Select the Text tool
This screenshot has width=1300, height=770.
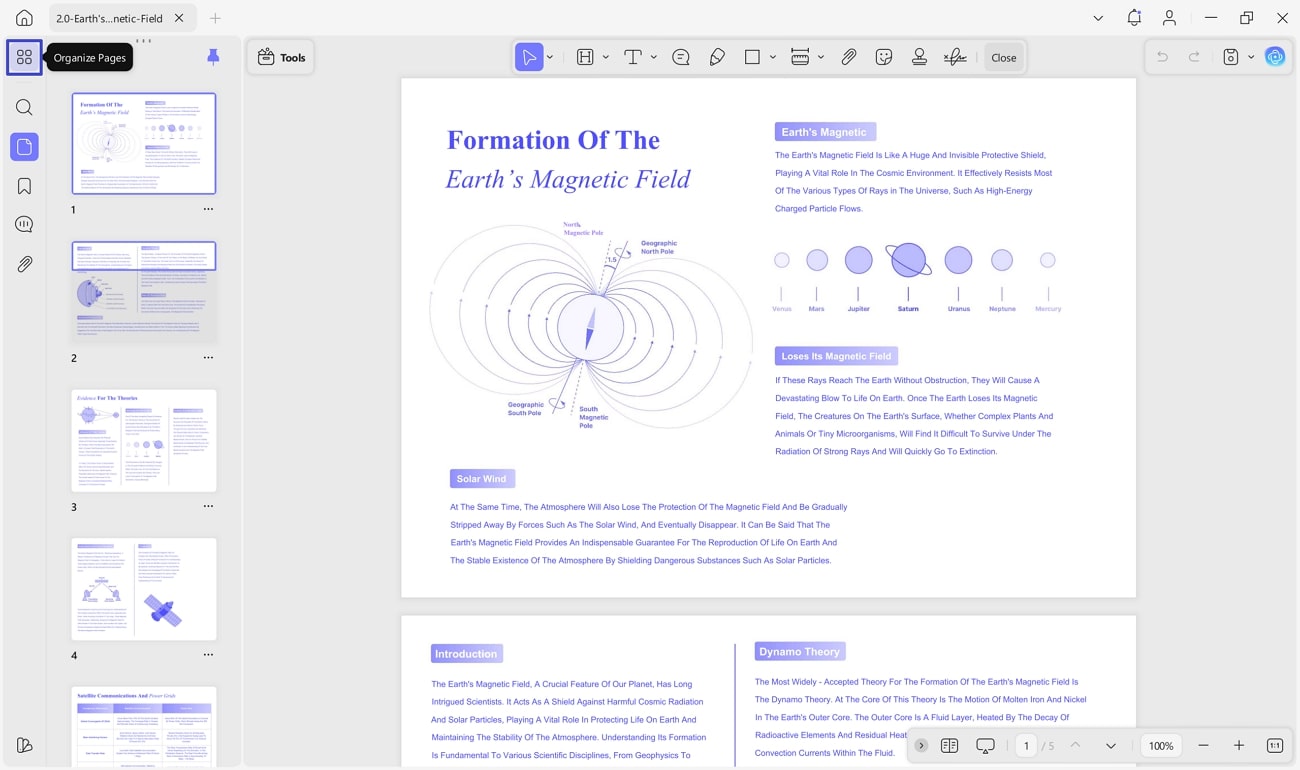pos(633,58)
